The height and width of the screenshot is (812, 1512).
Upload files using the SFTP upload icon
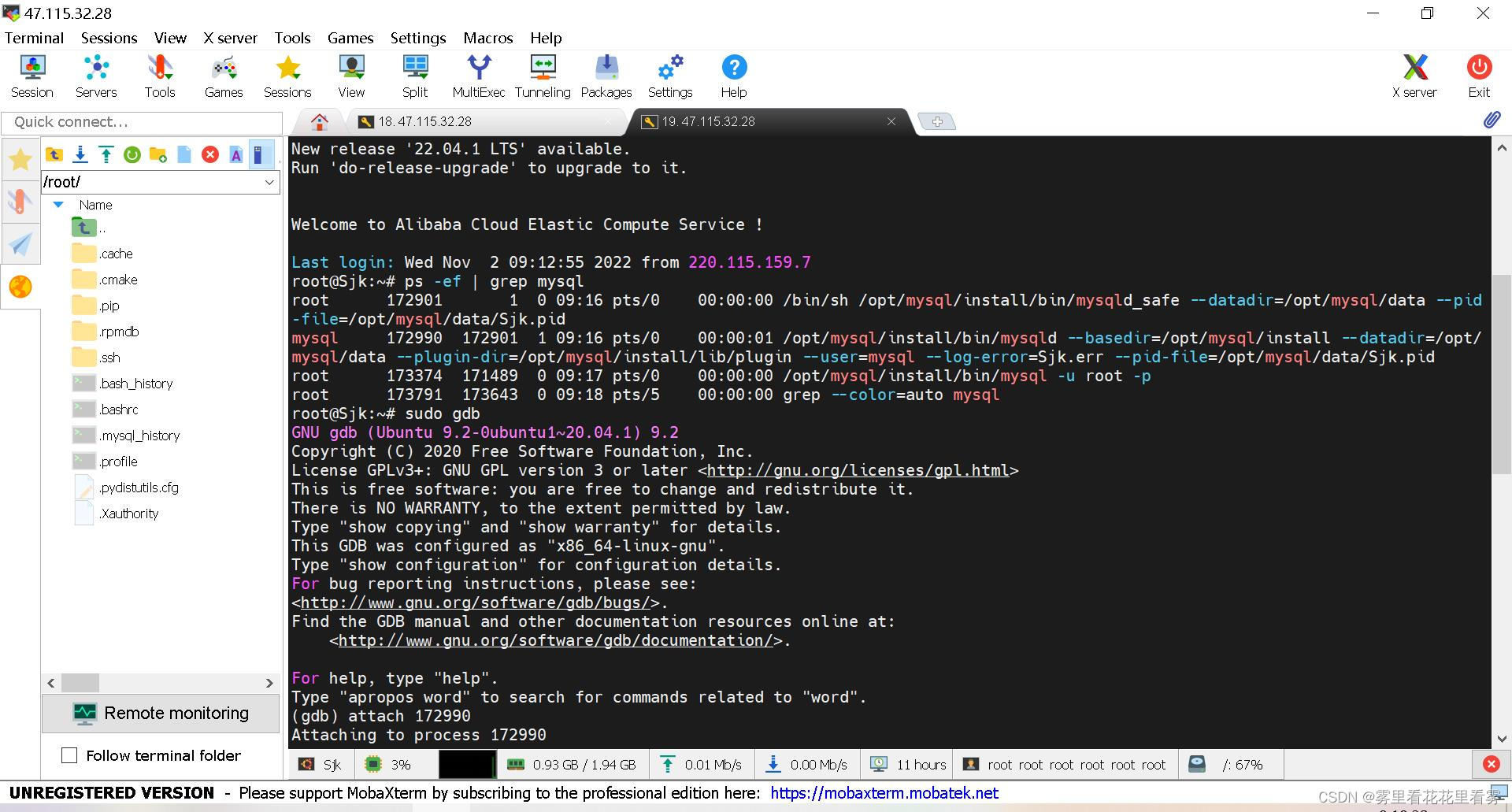click(106, 154)
